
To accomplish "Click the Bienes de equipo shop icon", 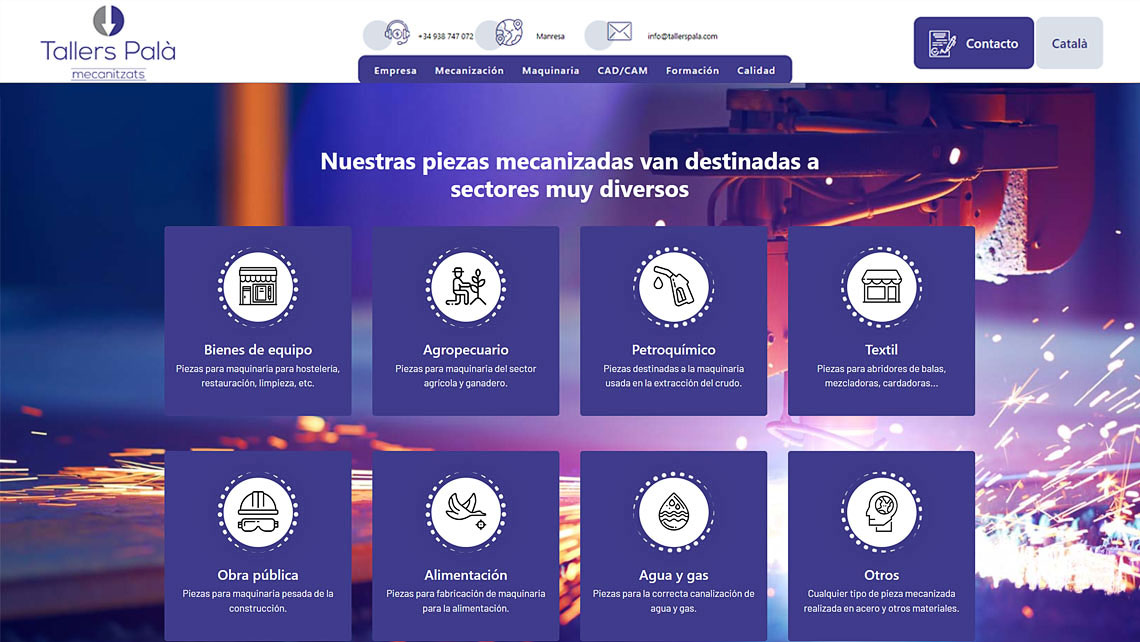I will point(258,287).
